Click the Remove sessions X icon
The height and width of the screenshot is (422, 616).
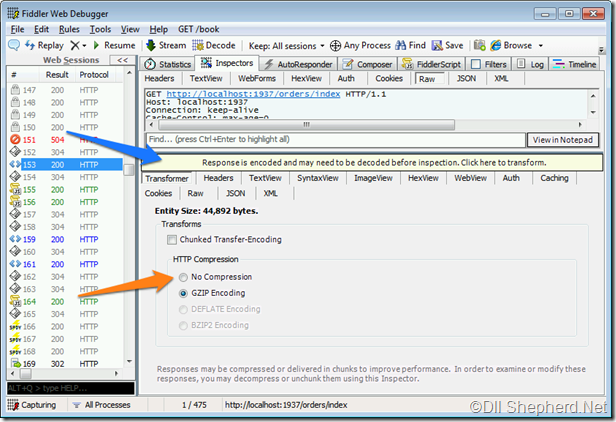[x=75, y=46]
